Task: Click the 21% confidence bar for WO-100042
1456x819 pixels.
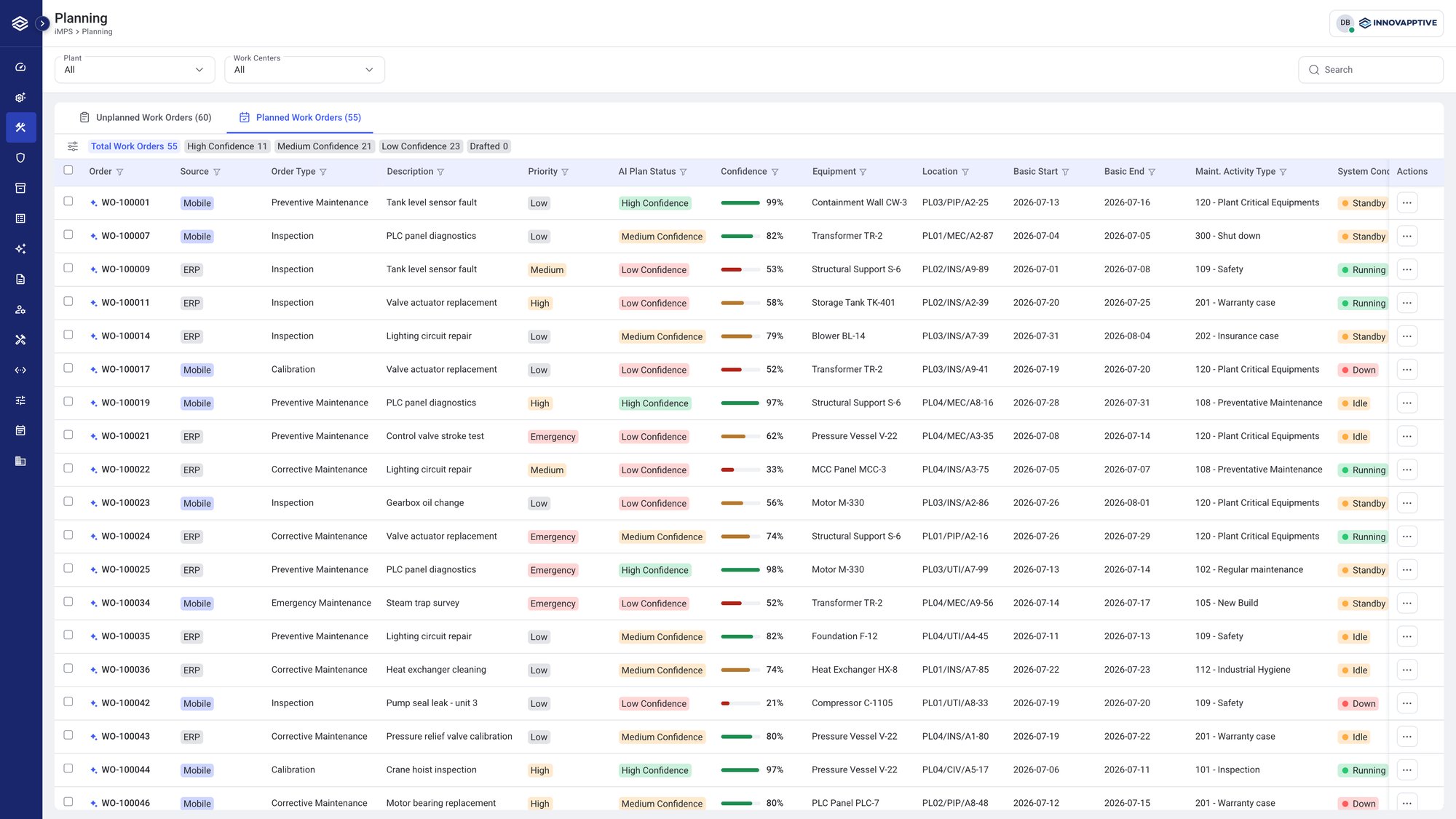Action: coord(740,704)
